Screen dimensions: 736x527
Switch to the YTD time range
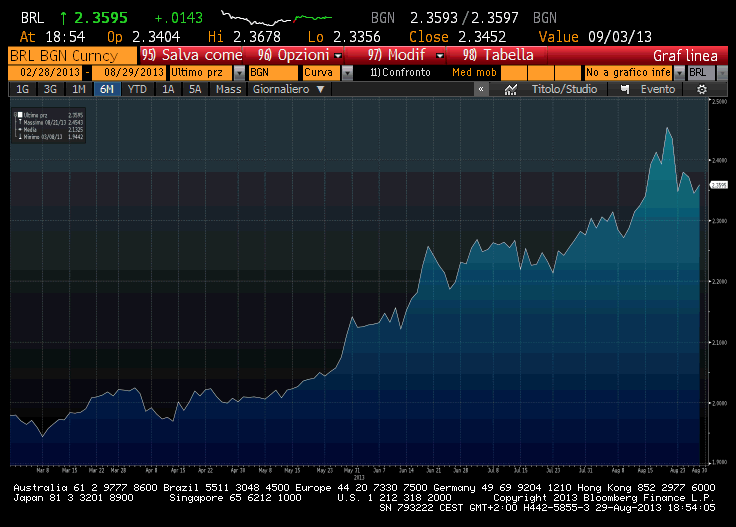click(136, 89)
